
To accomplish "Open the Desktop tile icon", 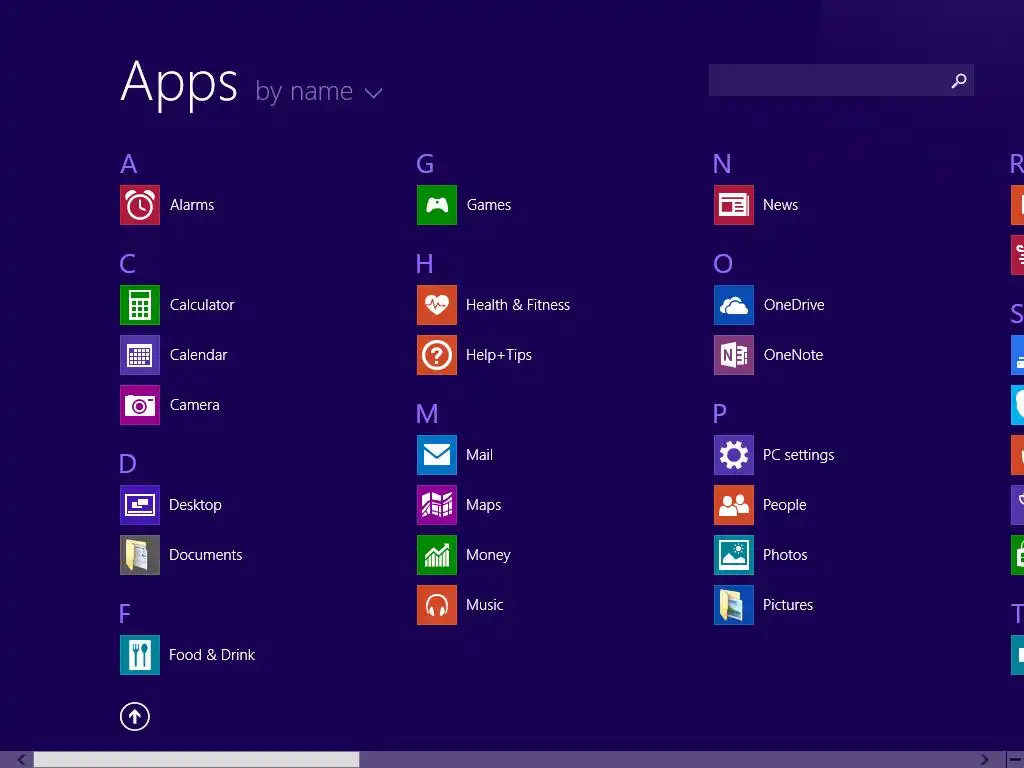I will click(x=140, y=505).
